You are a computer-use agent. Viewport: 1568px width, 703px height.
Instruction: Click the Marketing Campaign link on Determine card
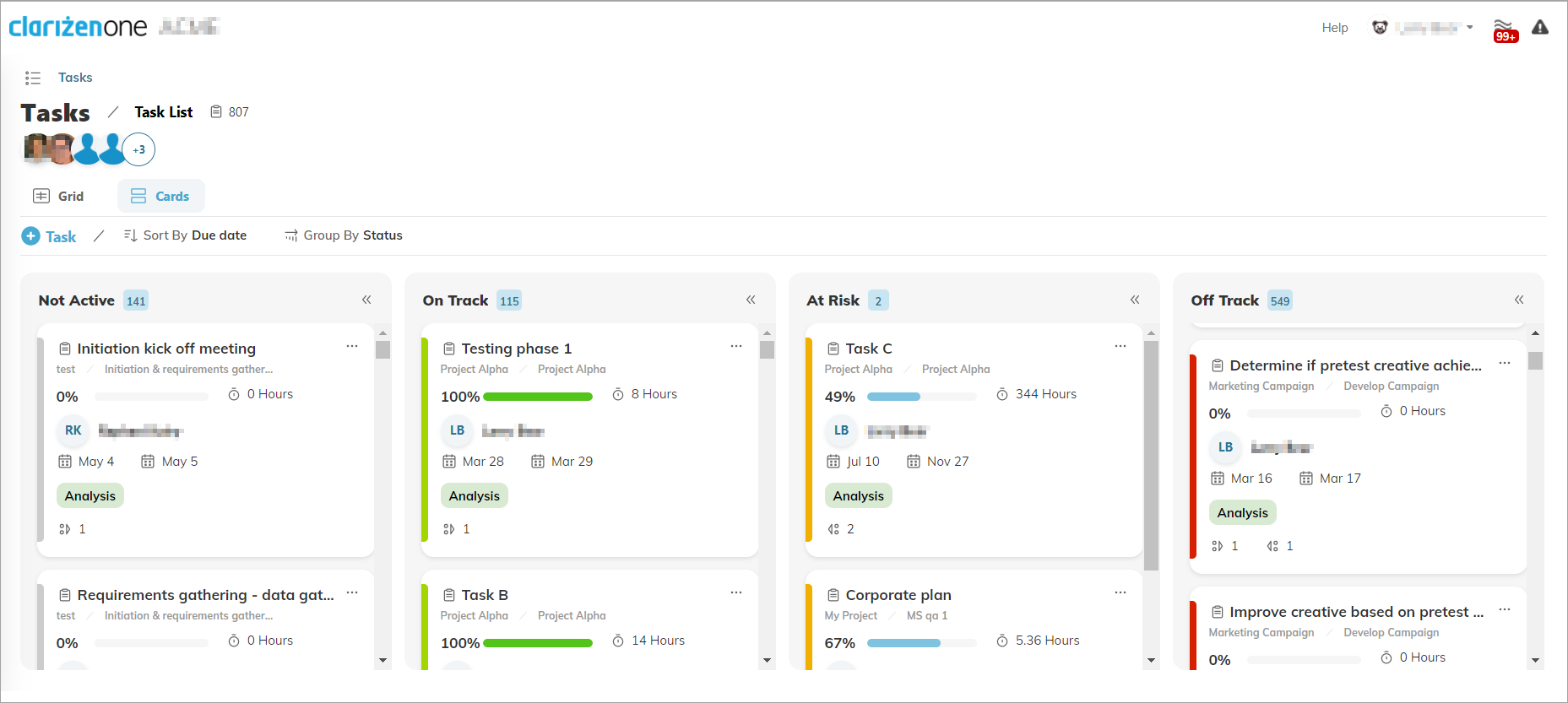tap(1261, 386)
